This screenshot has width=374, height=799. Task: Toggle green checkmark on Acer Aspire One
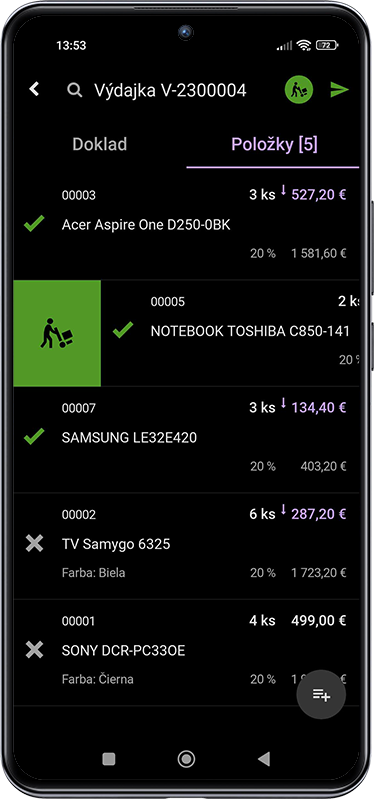pyautogui.click(x=34, y=224)
